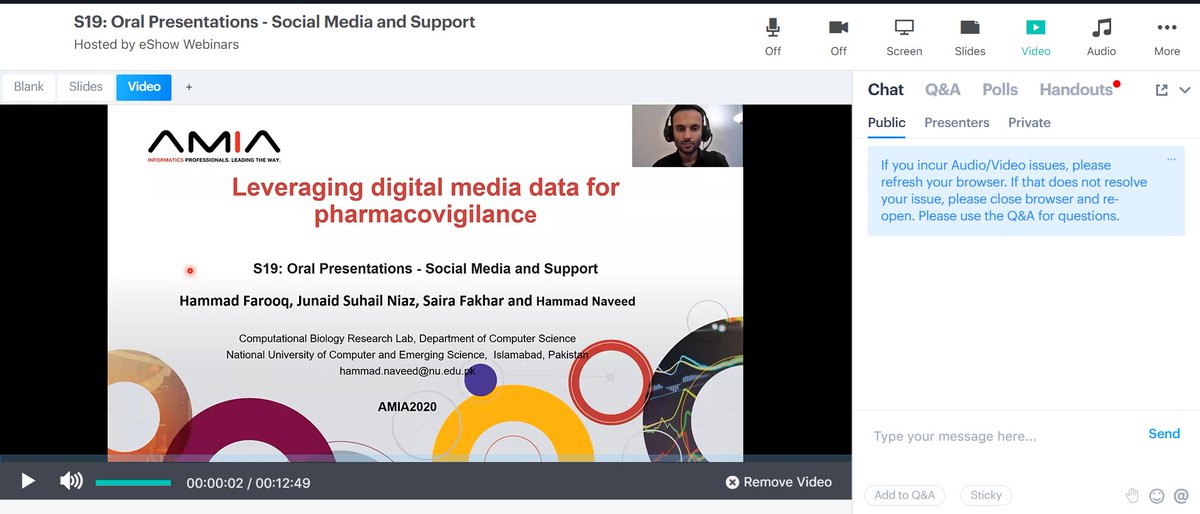The image size is (1200, 514).
Task: Pop out the chat panel
Action: [x=1162, y=90]
